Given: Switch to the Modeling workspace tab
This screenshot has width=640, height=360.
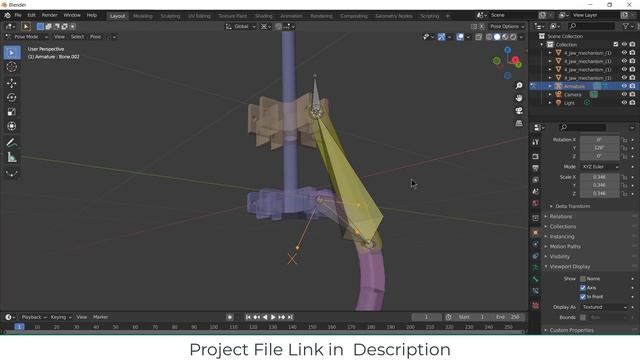Looking at the screenshot, I should click(x=142, y=16).
